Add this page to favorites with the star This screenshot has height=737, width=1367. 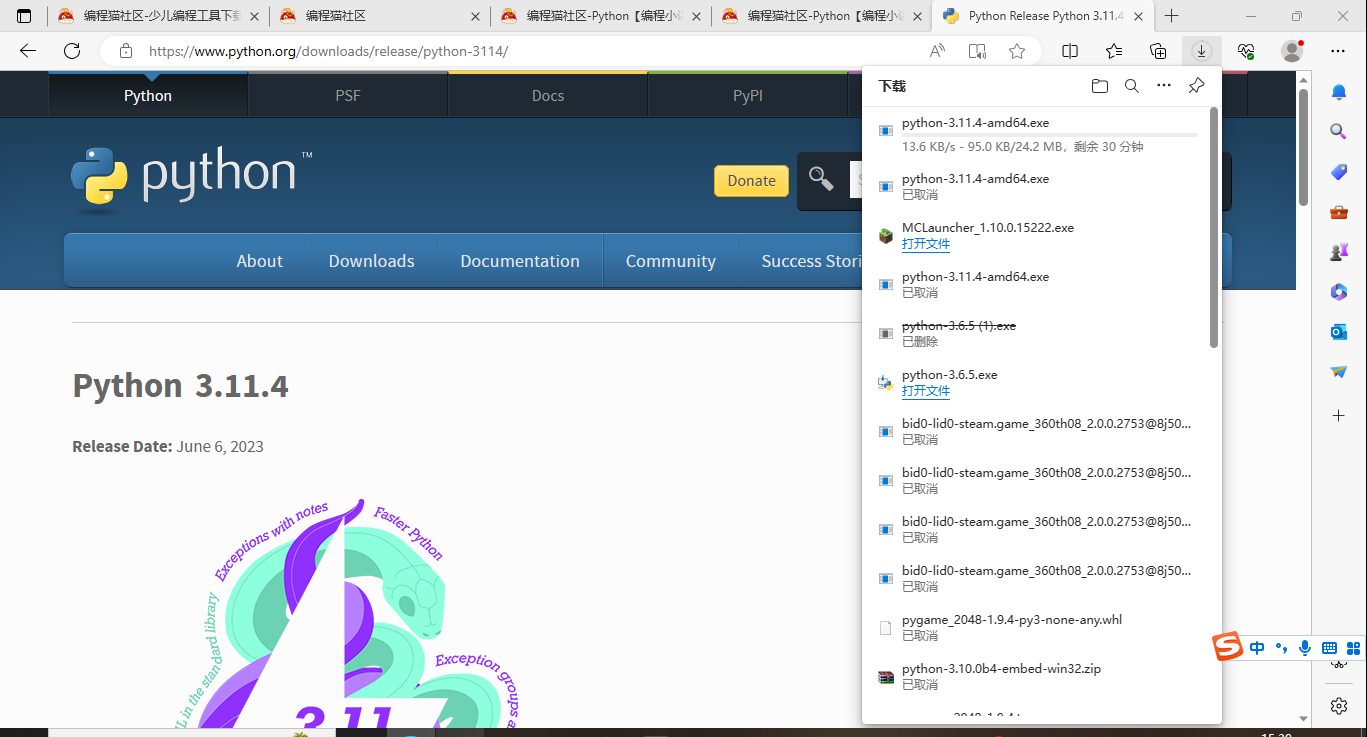point(1017,51)
